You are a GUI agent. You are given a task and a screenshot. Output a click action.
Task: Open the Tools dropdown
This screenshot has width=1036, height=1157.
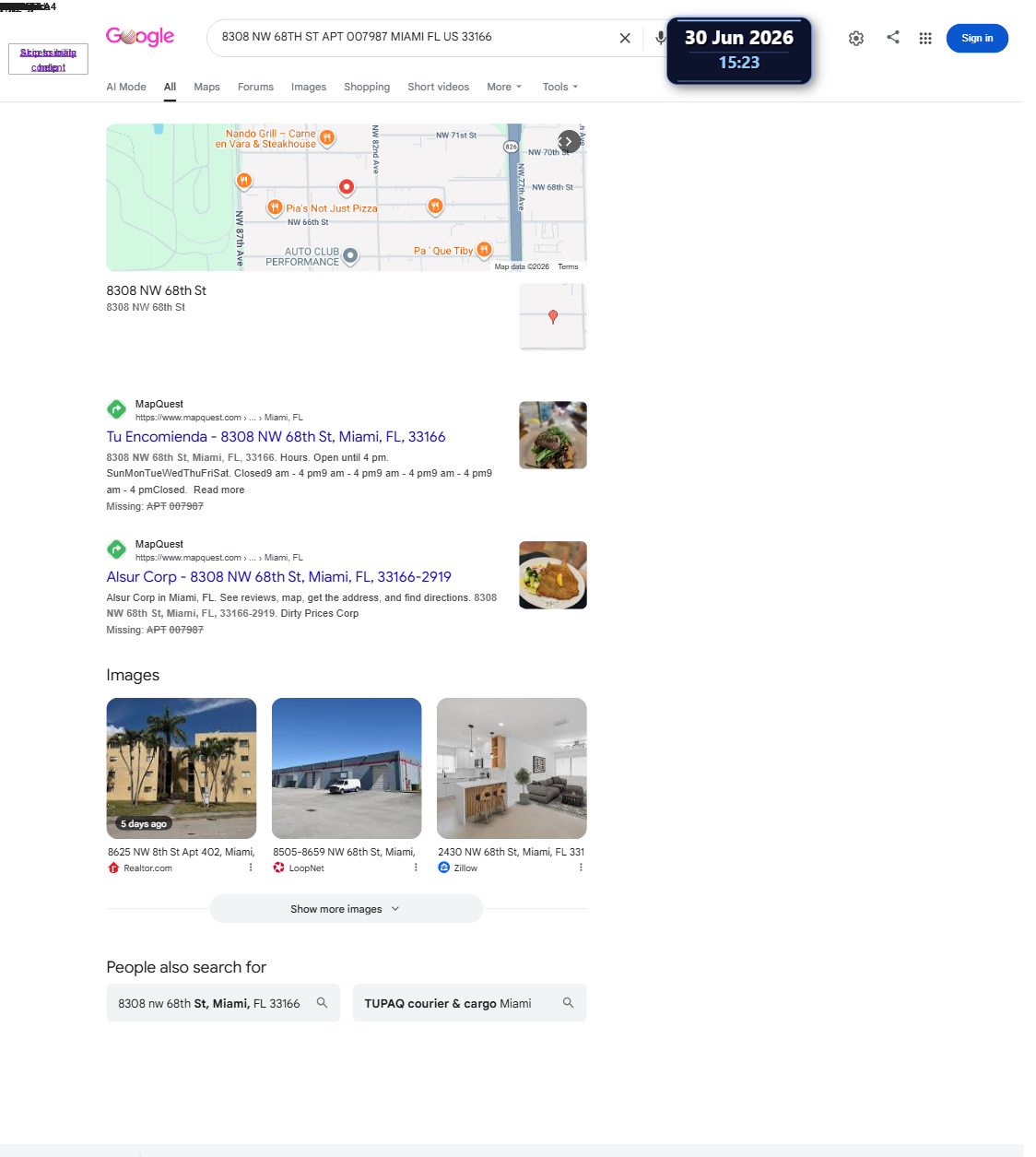[x=560, y=87]
